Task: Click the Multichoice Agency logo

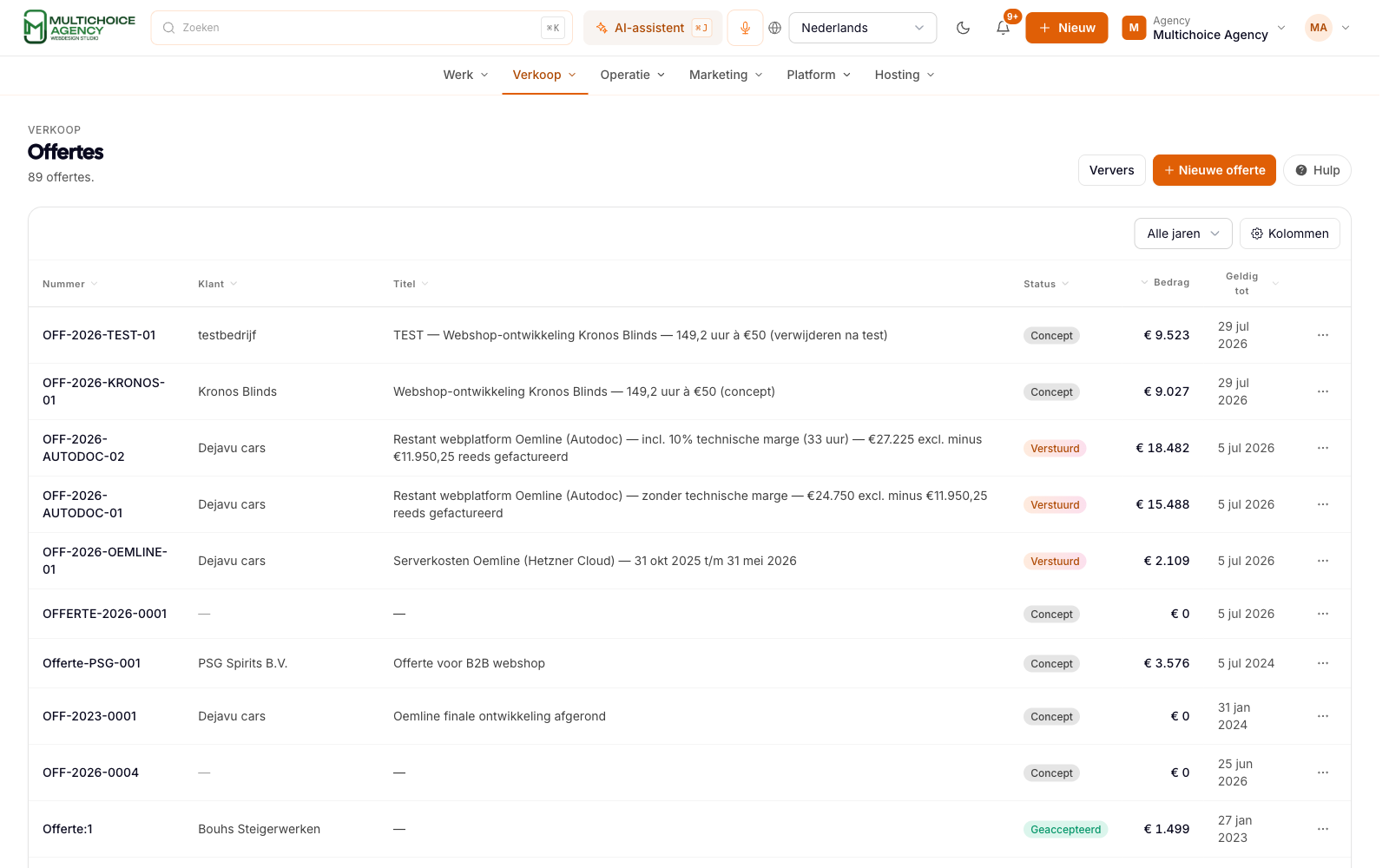Action: pyautogui.click(x=79, y=27)
